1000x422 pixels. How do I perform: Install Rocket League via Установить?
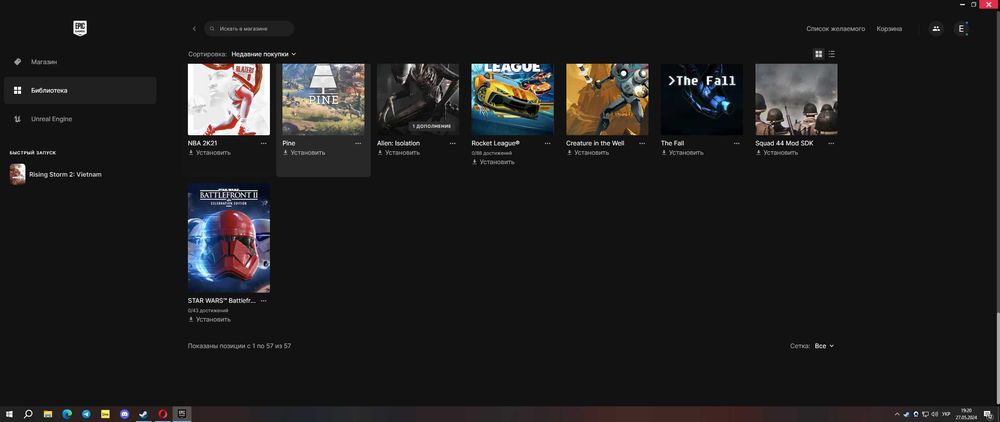click(x=493, y=163)
